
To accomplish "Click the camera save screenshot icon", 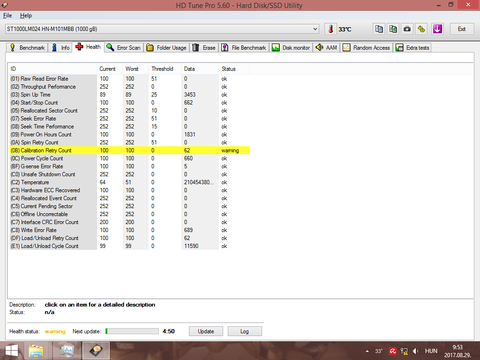I will click(x=407, y=29).
